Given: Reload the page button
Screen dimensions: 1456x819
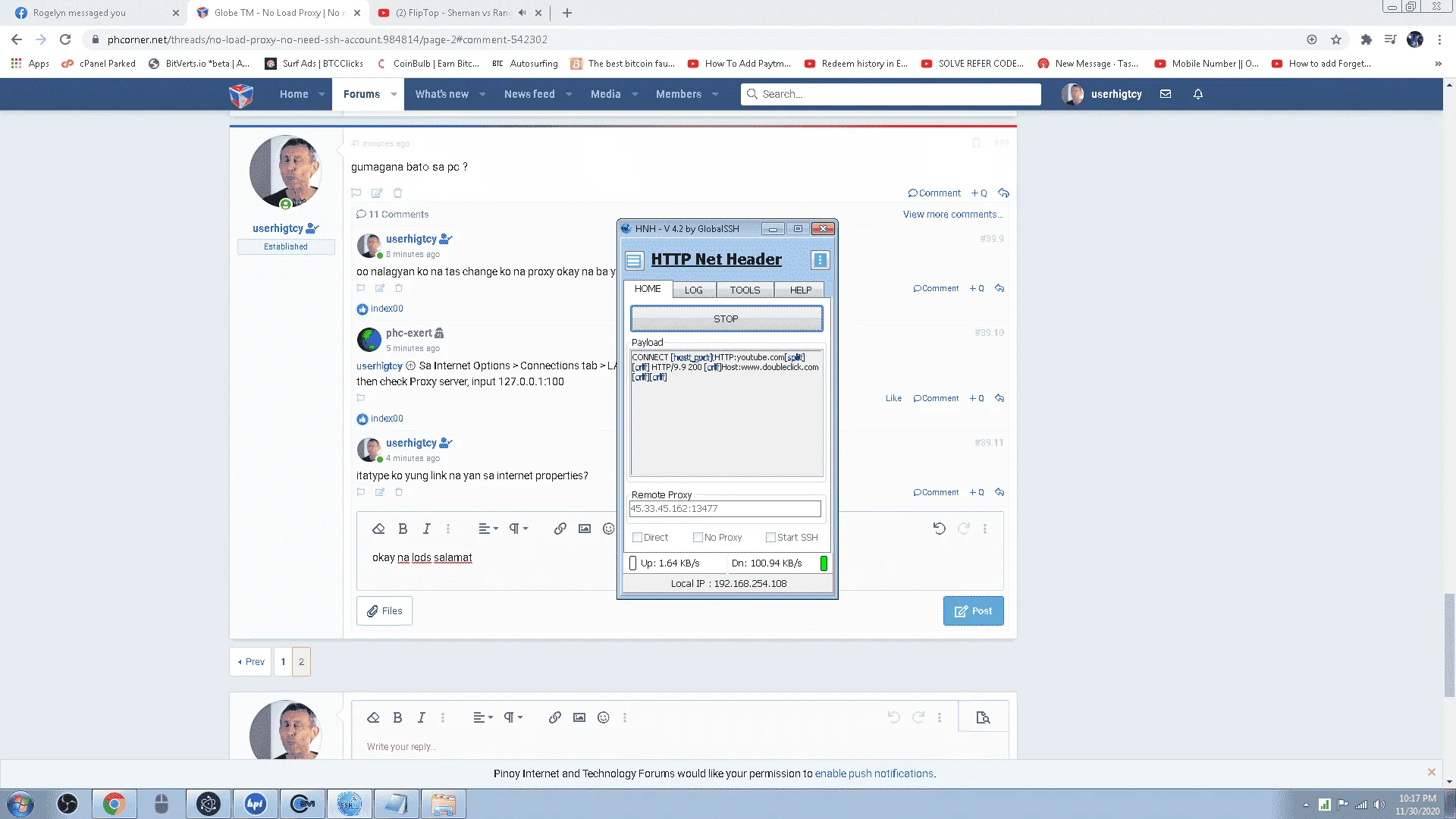Looking at the screenshot, I should [65, 39].
